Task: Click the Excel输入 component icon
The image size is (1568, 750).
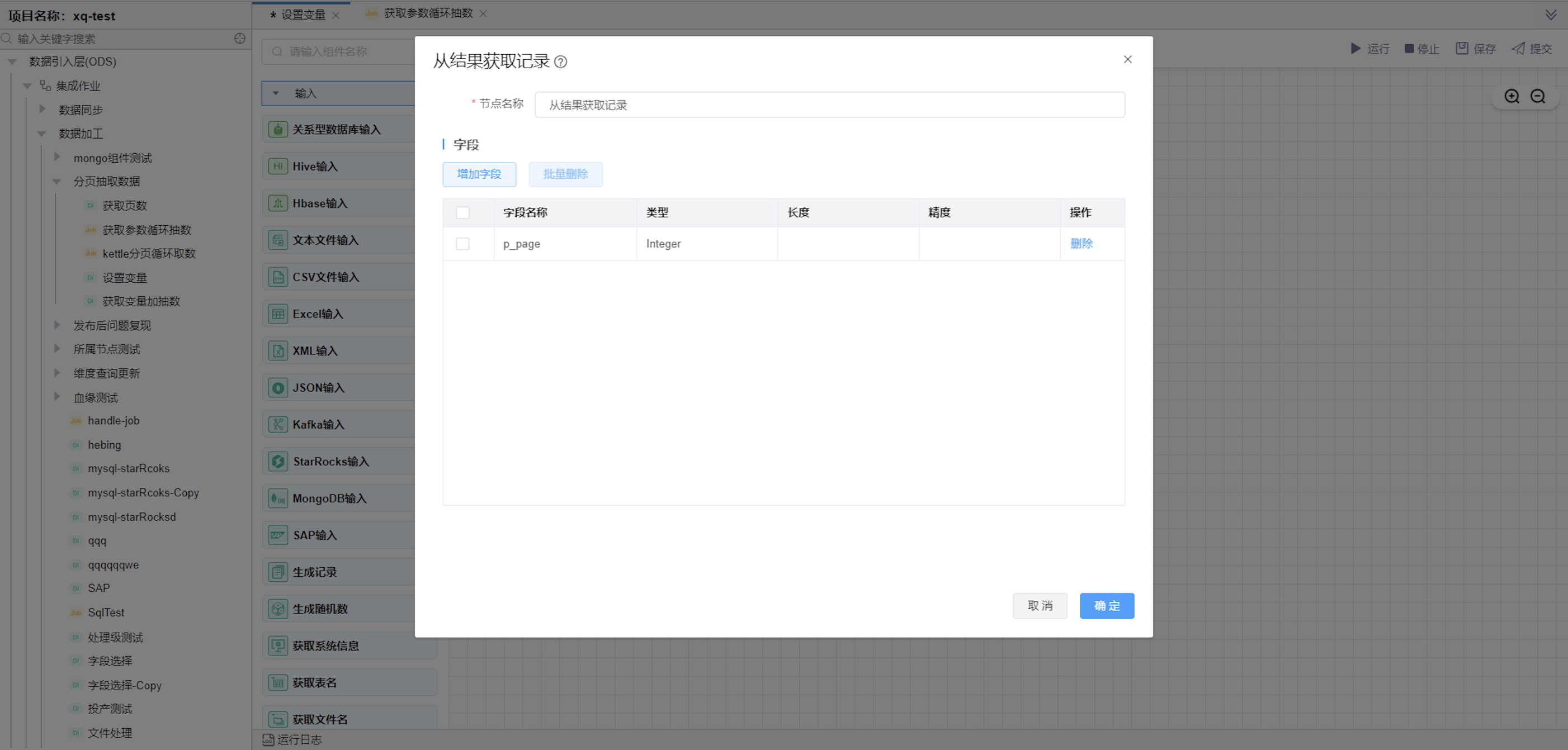Action: pyautogui.click(x=277, y=314)
